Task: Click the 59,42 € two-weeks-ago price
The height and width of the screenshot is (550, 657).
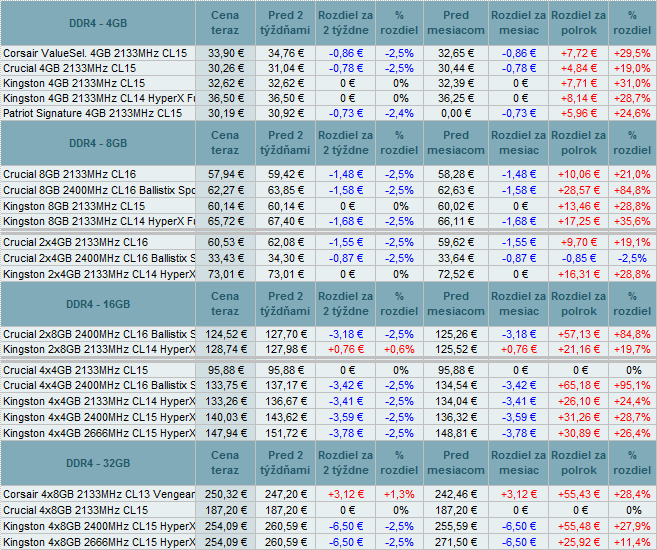Action: pyautogui.click(x=286, y=174)
